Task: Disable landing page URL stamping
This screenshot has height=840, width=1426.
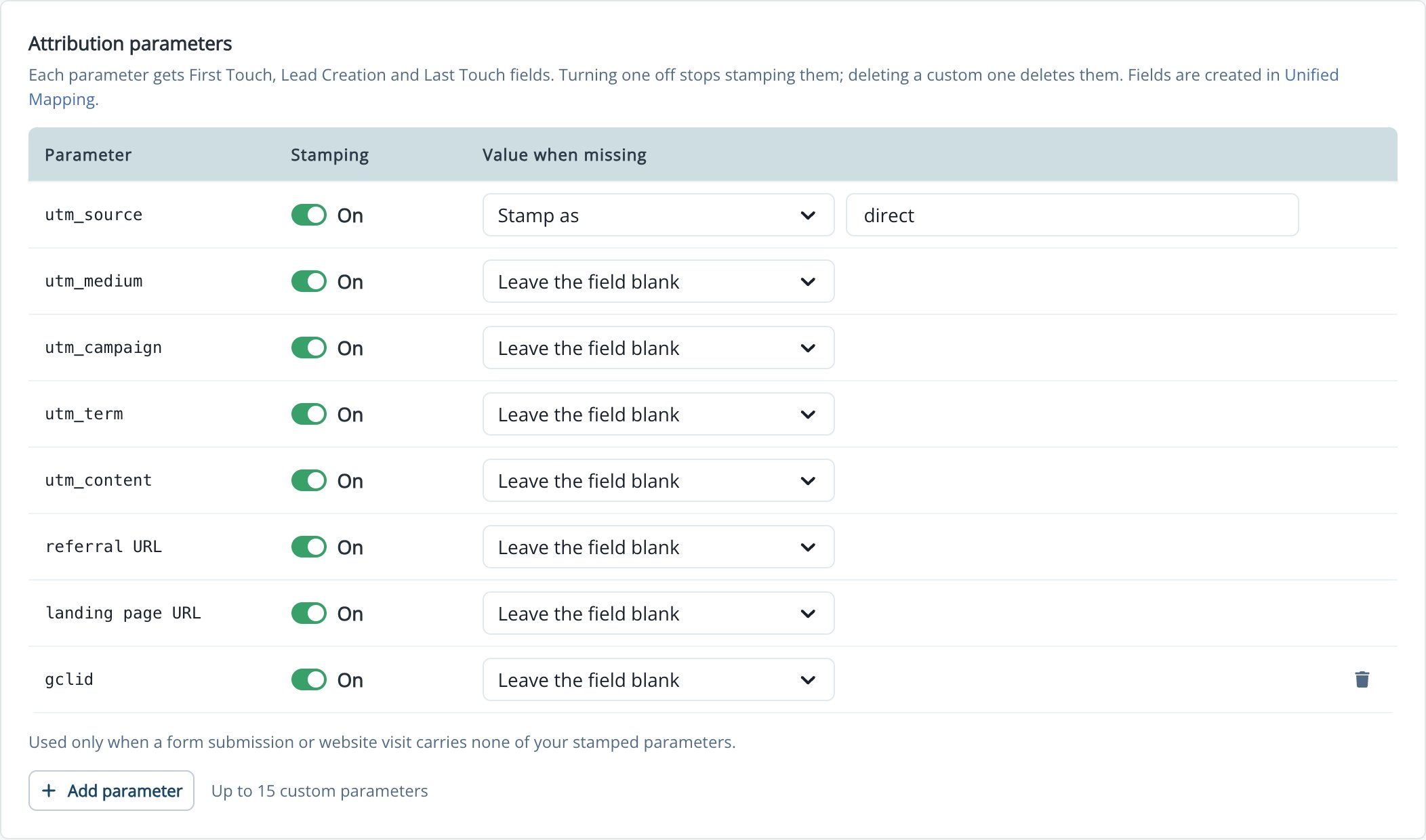Action: [x=309, y=614]
